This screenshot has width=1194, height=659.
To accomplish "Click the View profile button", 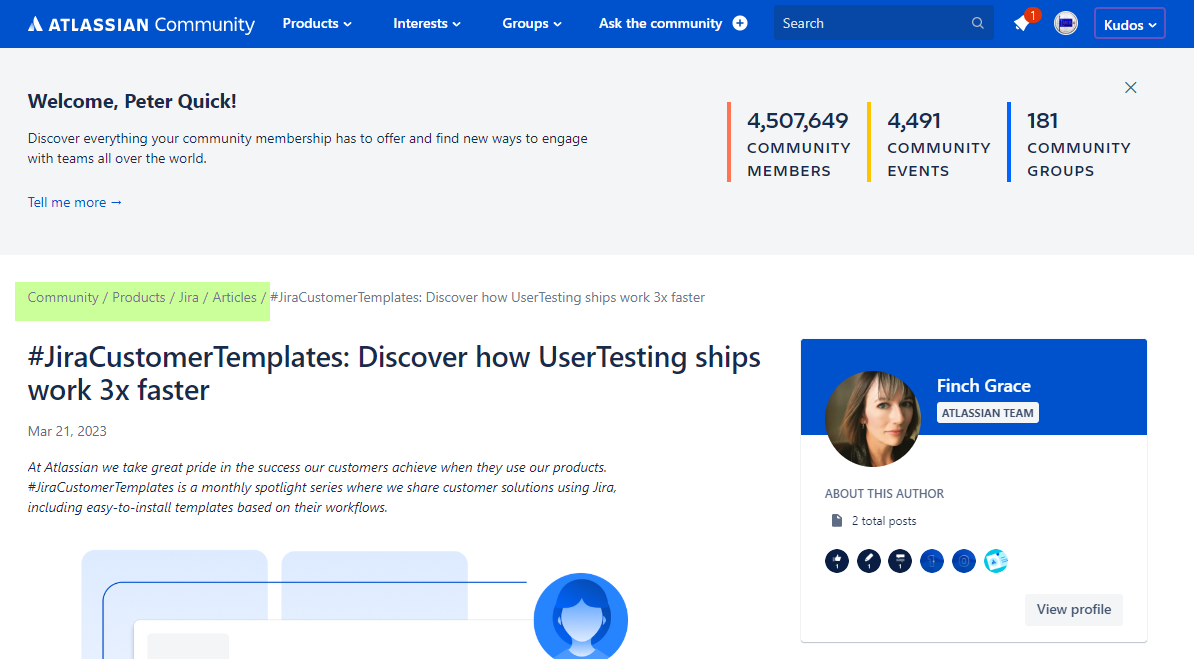I will click(1074, 609).
